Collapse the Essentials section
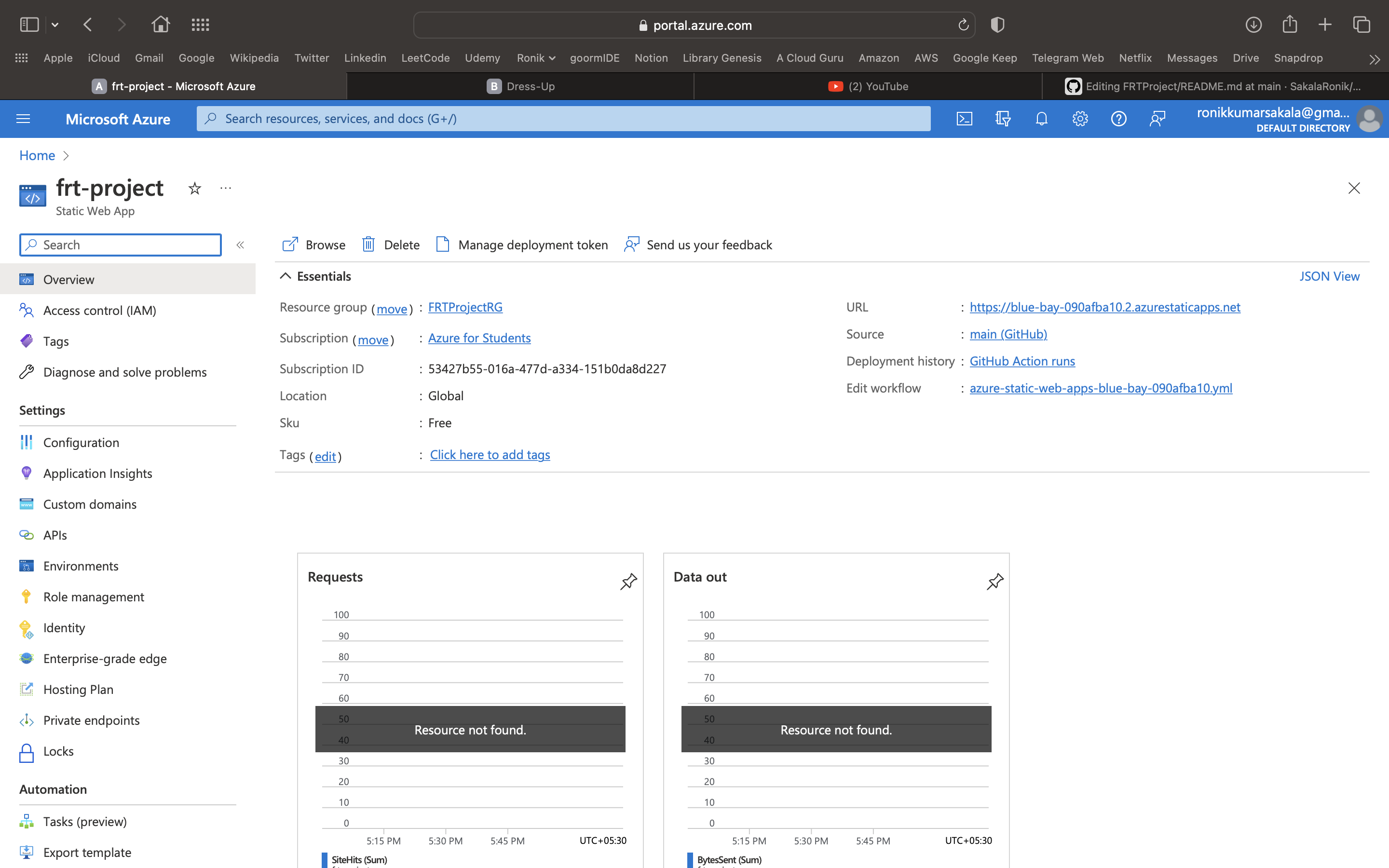 (285, 276)
